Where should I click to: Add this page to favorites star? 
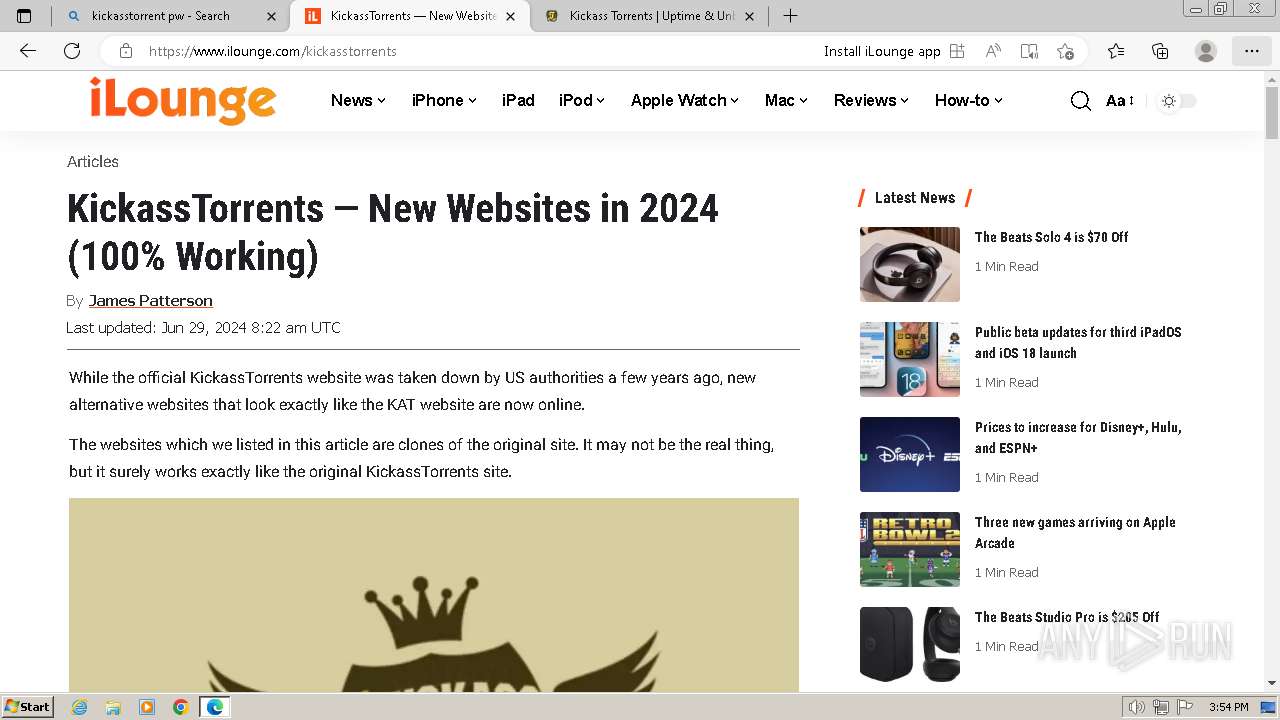point(1065,51)
